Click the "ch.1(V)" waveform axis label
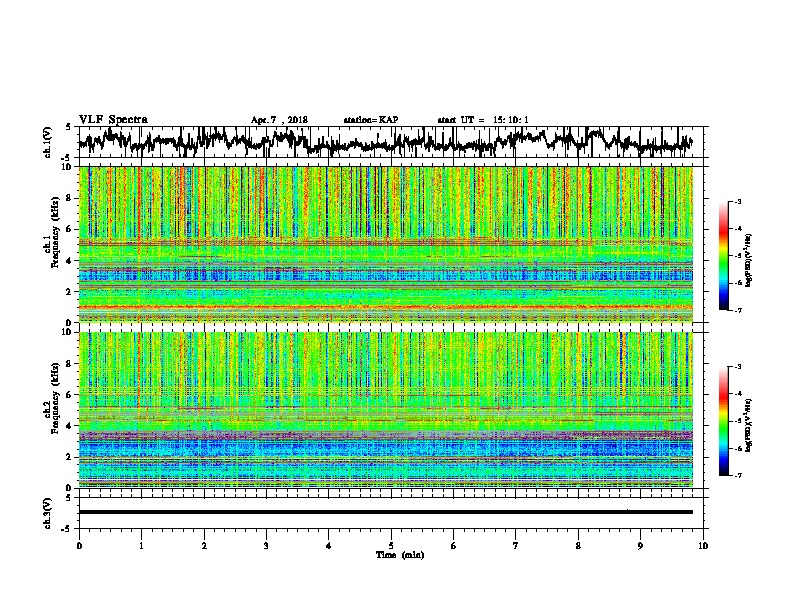The image size is (792, 612). pos(48,142)
